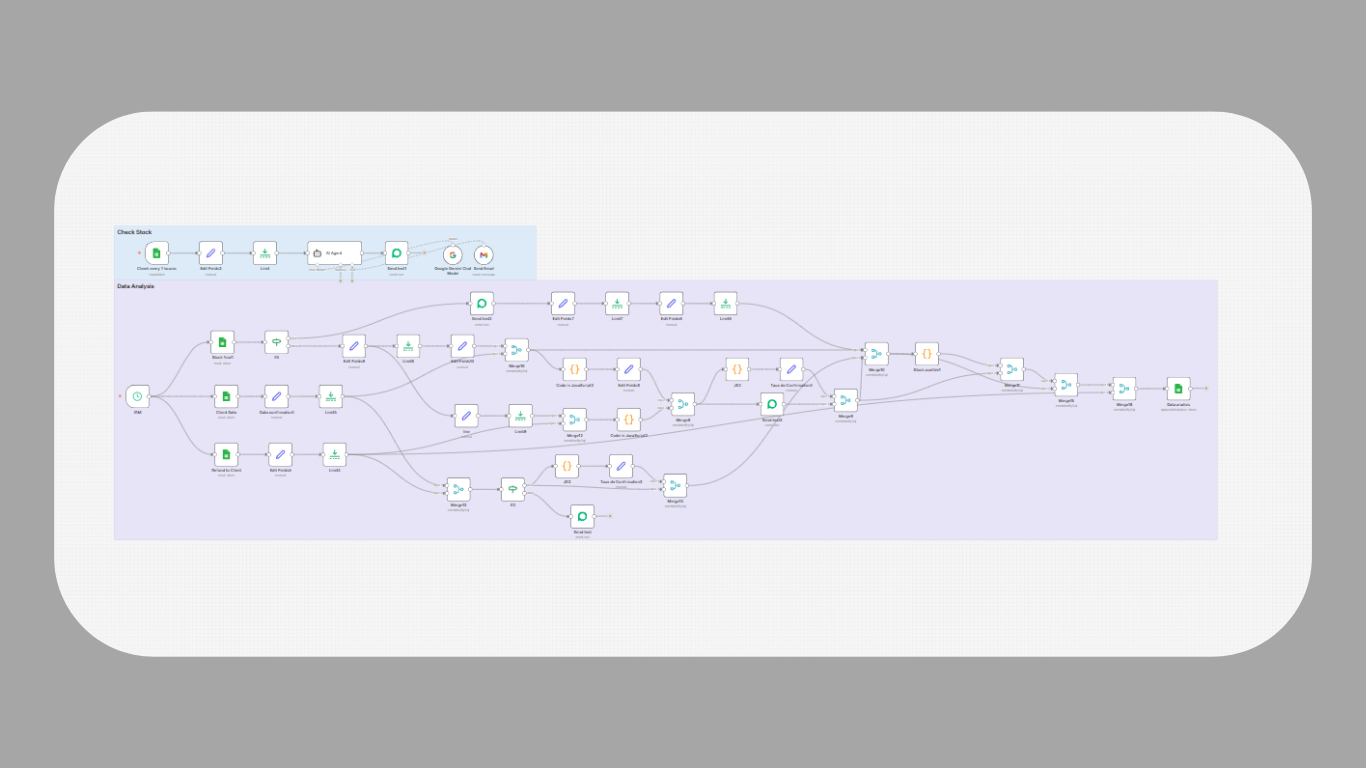Select the Limit node in Check Stock
Screen dimensions: 1366x768
tap(266, 253)
